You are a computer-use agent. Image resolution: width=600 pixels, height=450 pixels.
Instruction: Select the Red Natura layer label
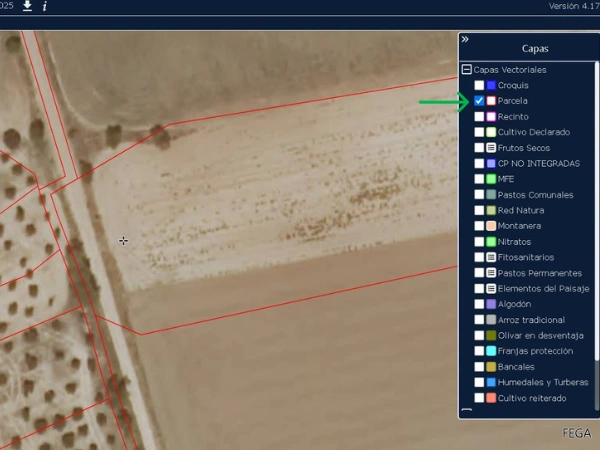[x=521, y=210]
